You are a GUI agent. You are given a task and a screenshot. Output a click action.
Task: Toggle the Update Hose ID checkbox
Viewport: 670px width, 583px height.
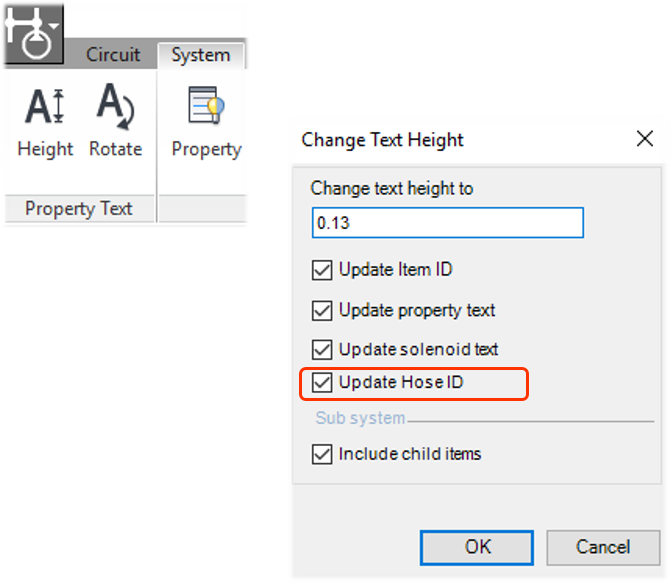[x=322, y=383]
